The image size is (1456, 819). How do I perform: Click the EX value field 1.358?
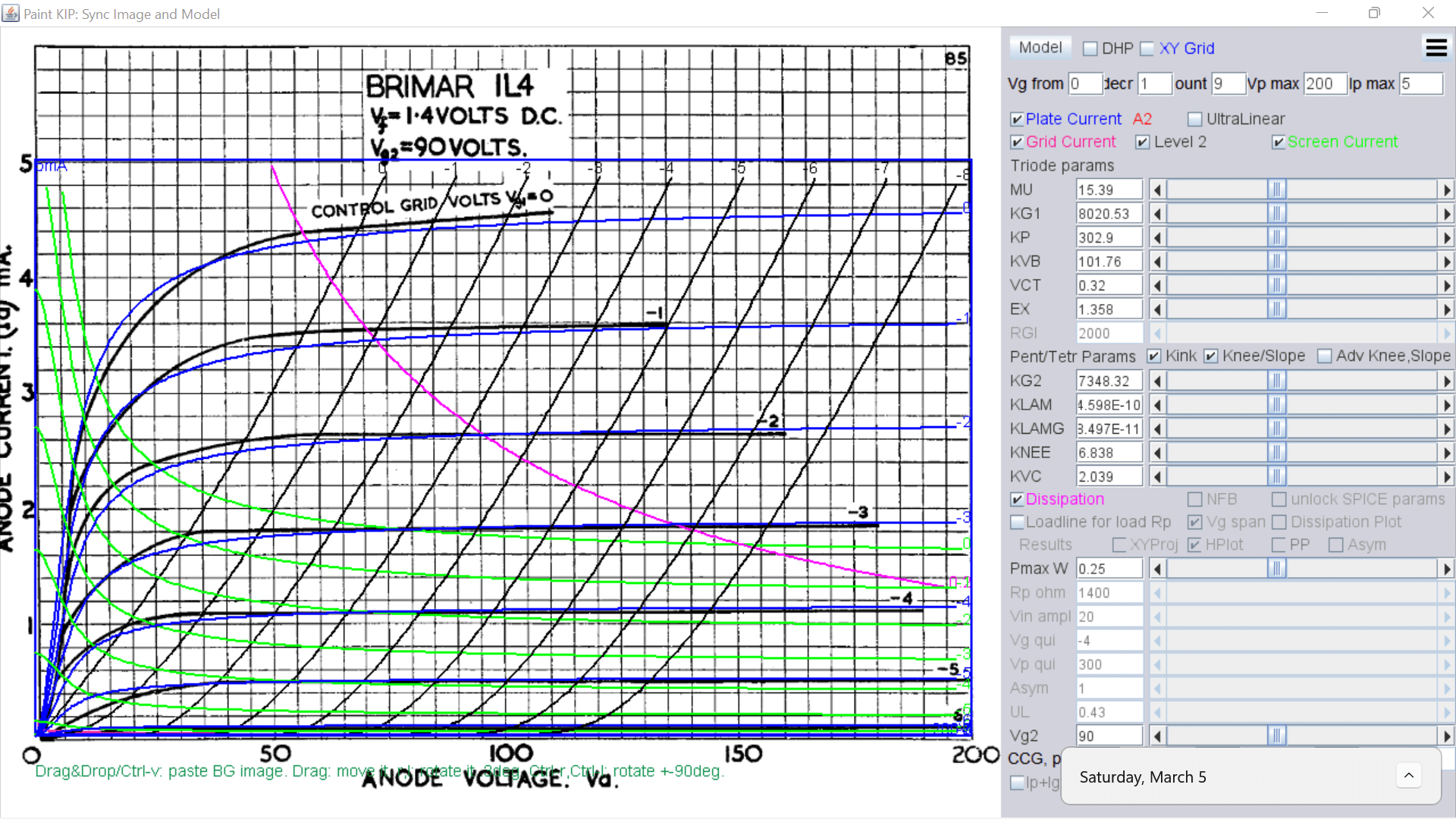(x=1109, y=309)
